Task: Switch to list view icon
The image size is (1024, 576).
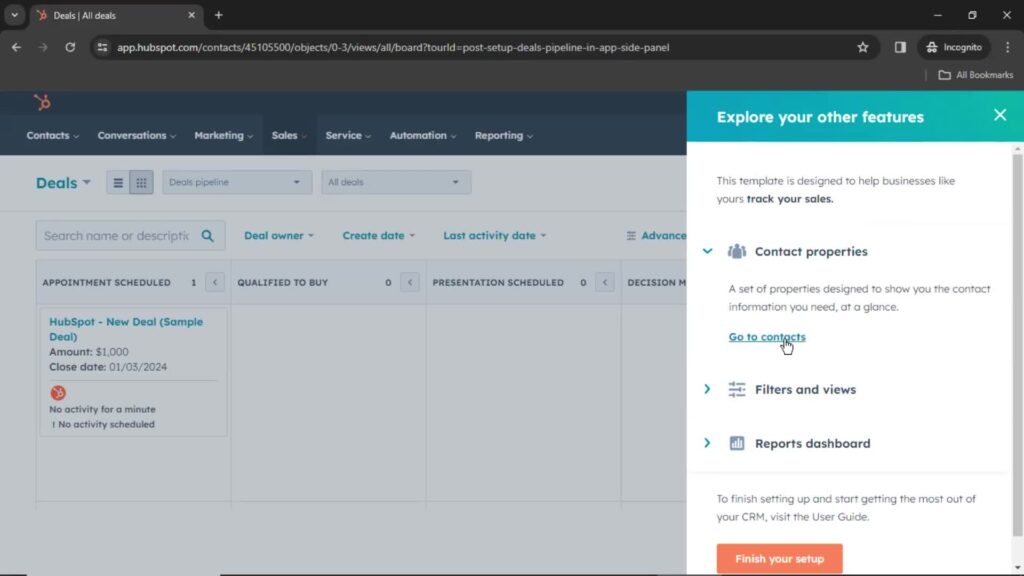Action: [118, 183]
